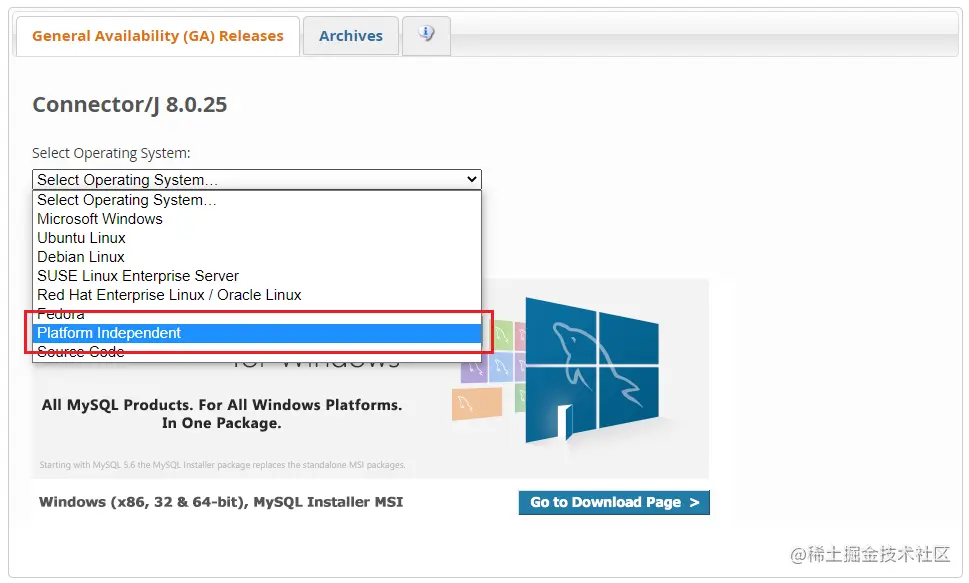Select the Platform Independent option
The image size is (969, 583).
coord(256,333)
